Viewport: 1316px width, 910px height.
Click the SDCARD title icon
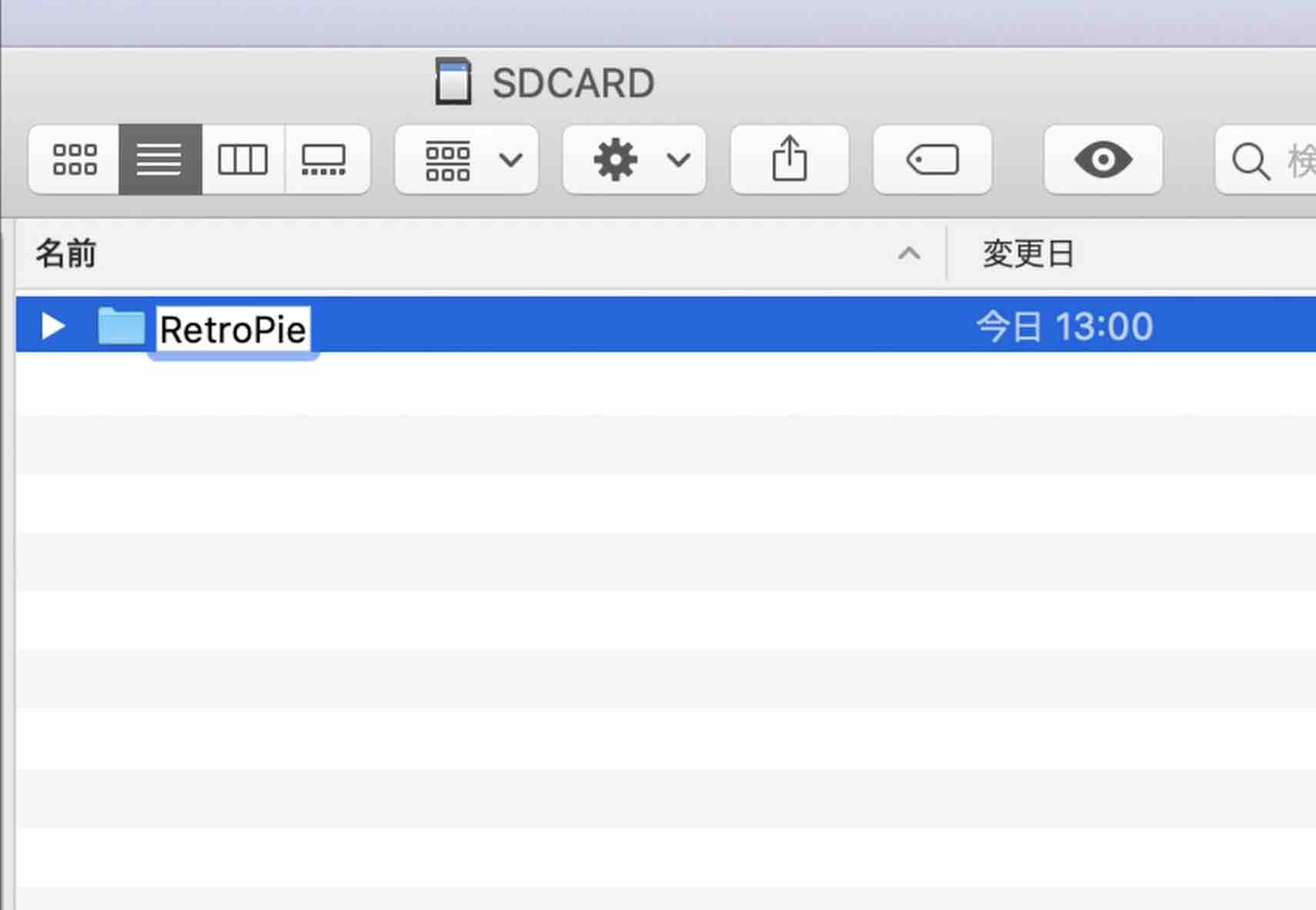453,81
